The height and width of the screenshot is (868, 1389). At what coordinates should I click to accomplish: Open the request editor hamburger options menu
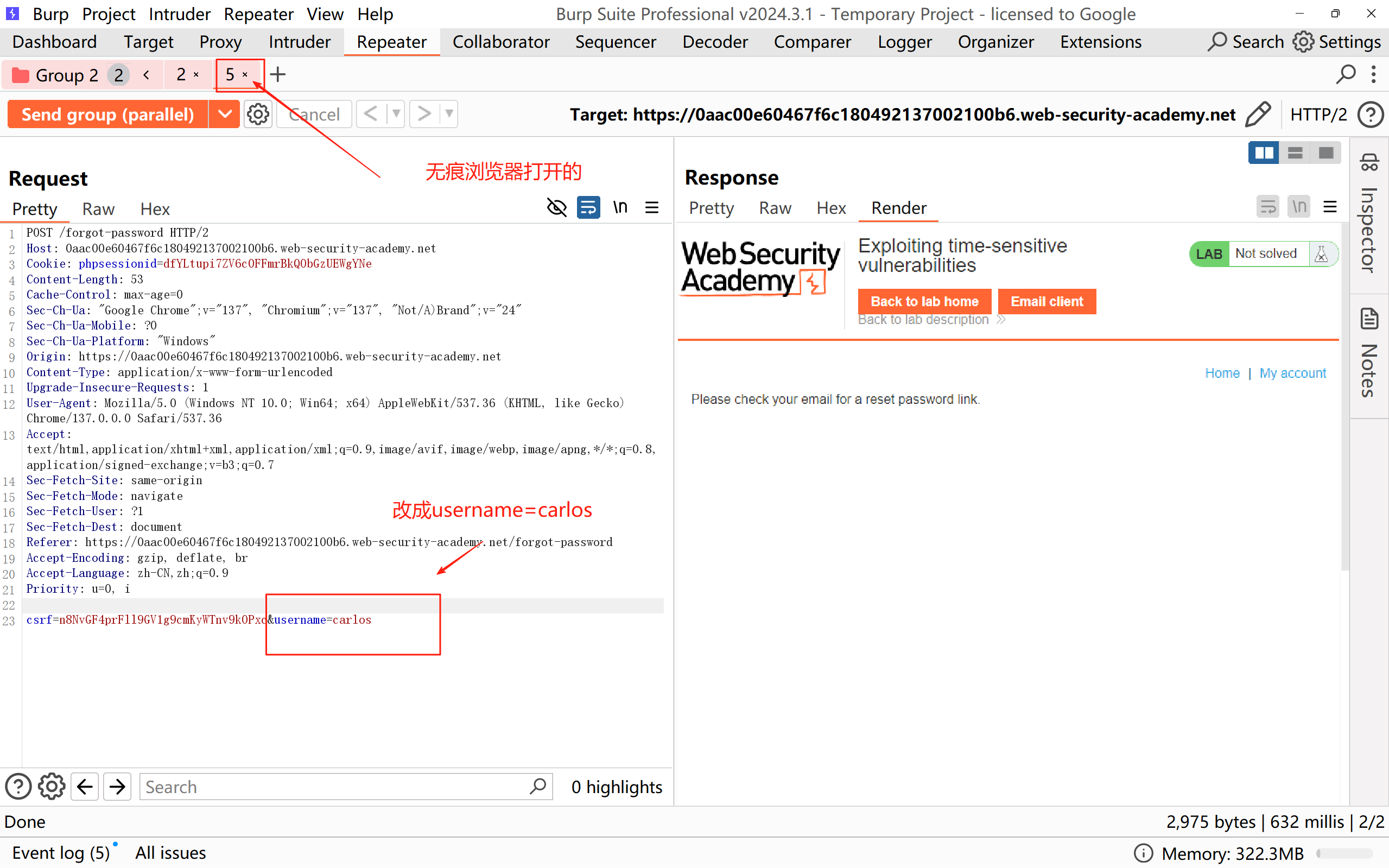click(x=652, y=207)
